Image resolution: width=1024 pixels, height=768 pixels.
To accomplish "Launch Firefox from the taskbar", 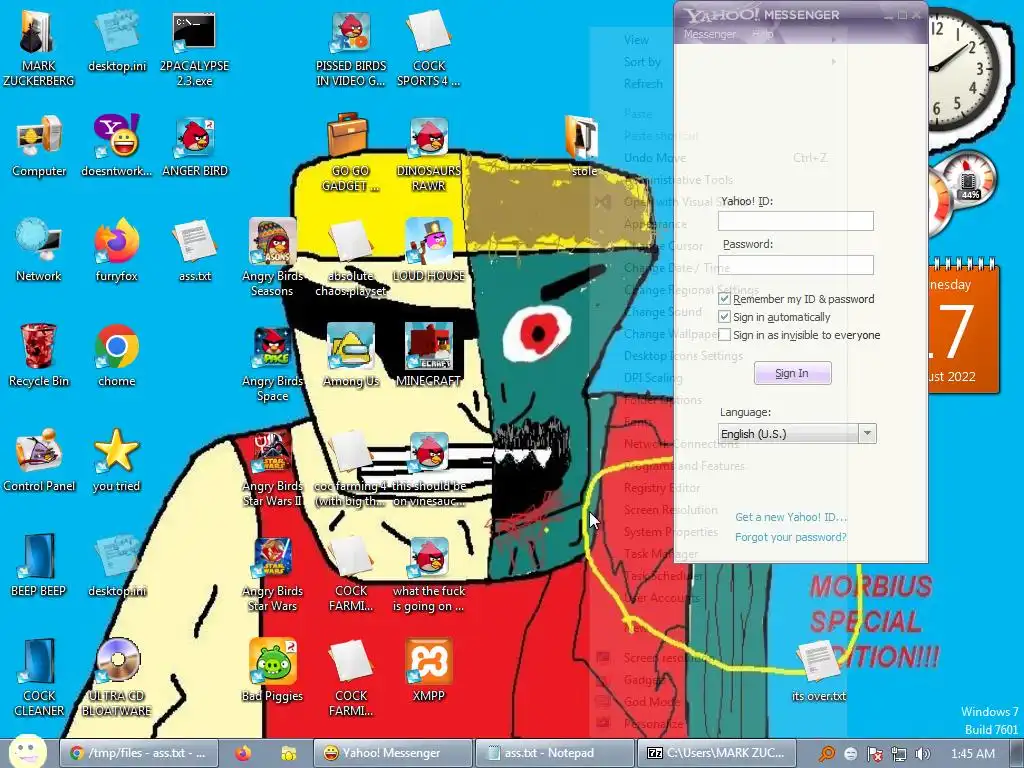I will click(243, 753).
